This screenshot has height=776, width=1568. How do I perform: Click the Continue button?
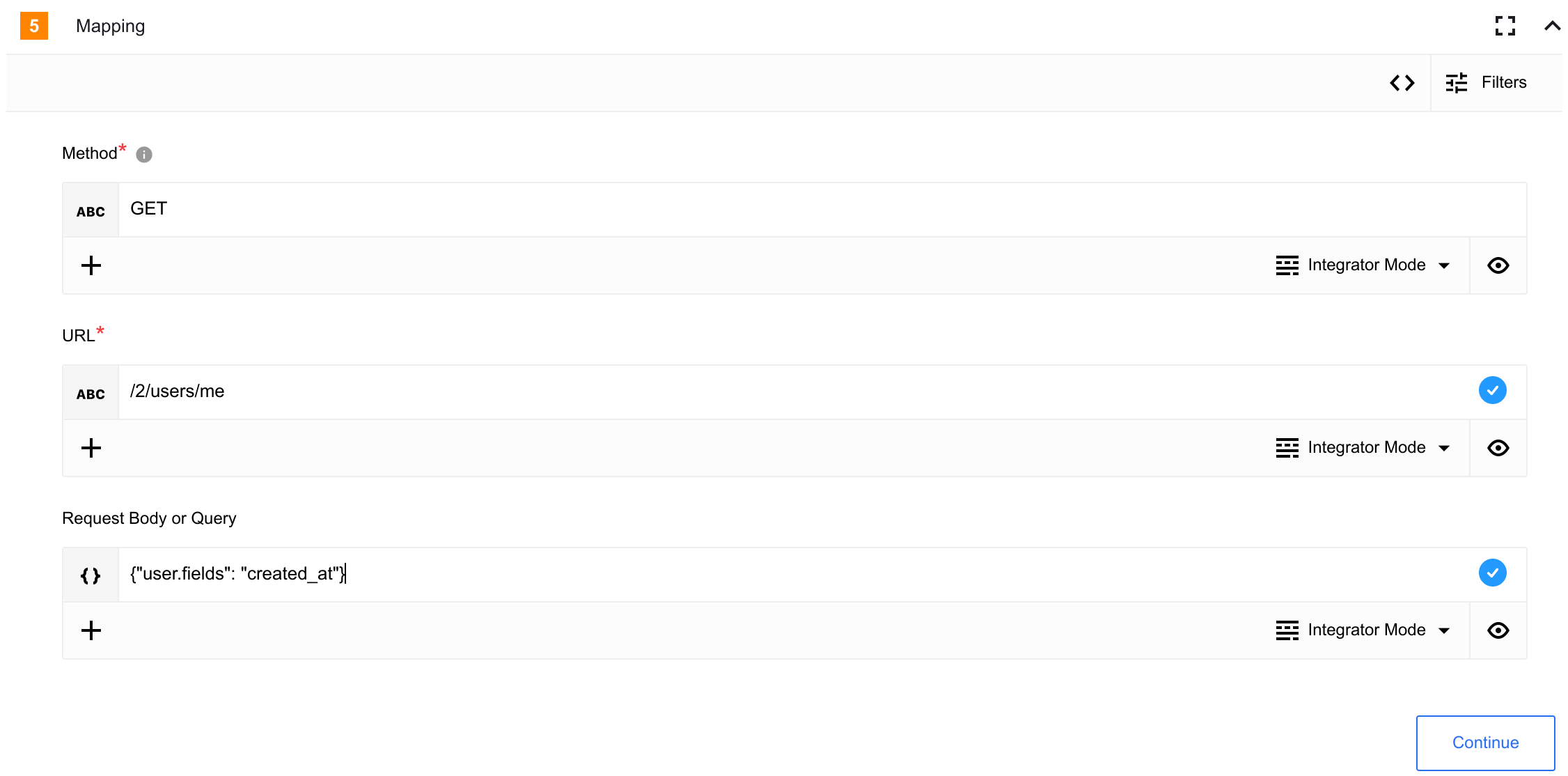pyautogui.click(x=1484, y=743)
